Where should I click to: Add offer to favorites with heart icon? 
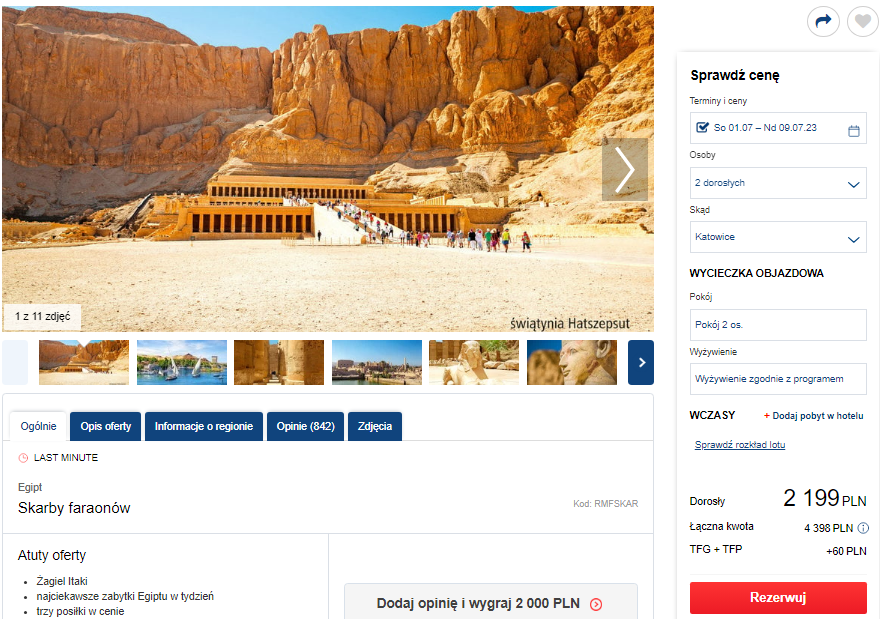863,21
